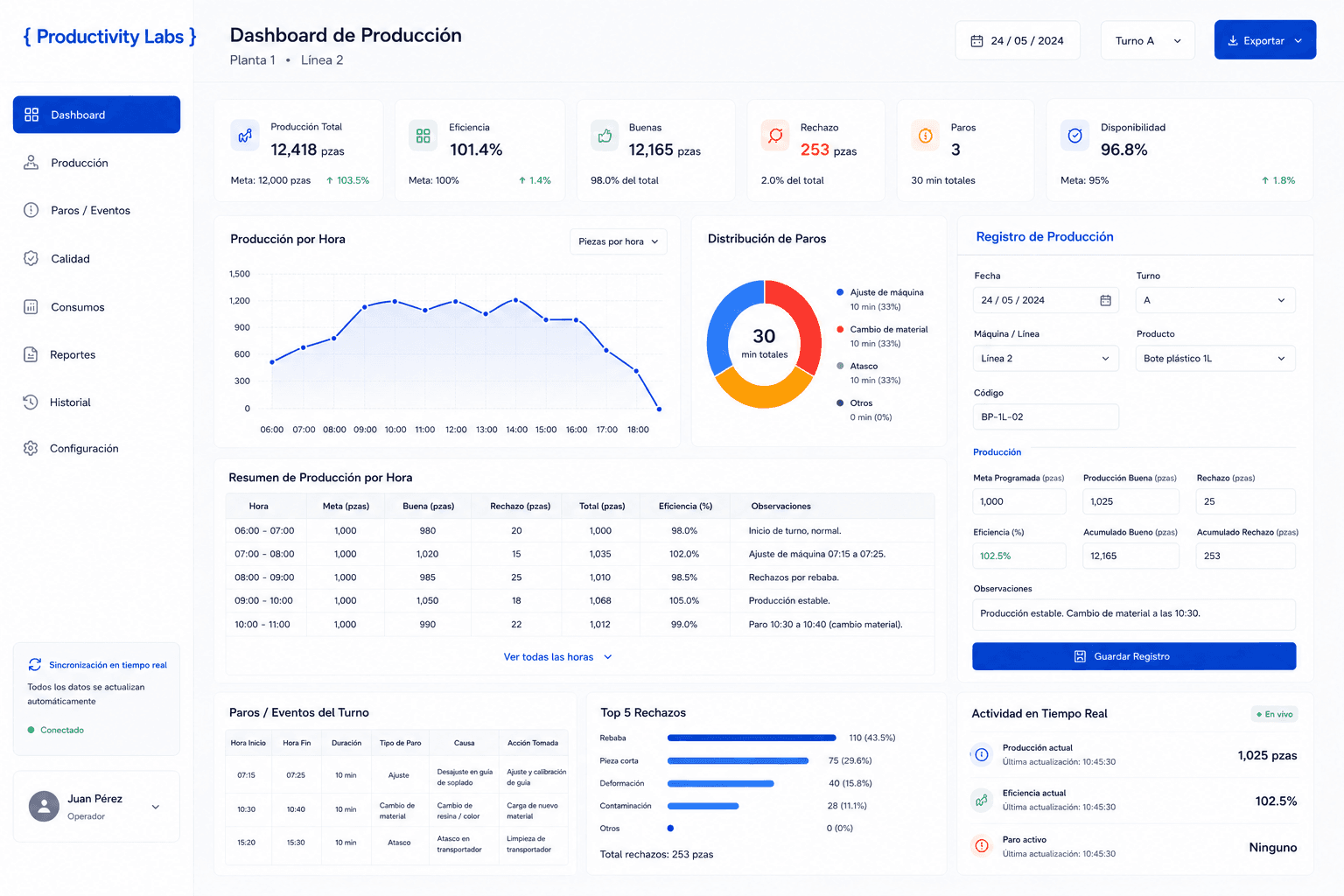This screenshot has height=896, width=1344.
Task: Click the Eficiencia card grid icon
Action: click(423, 136)
